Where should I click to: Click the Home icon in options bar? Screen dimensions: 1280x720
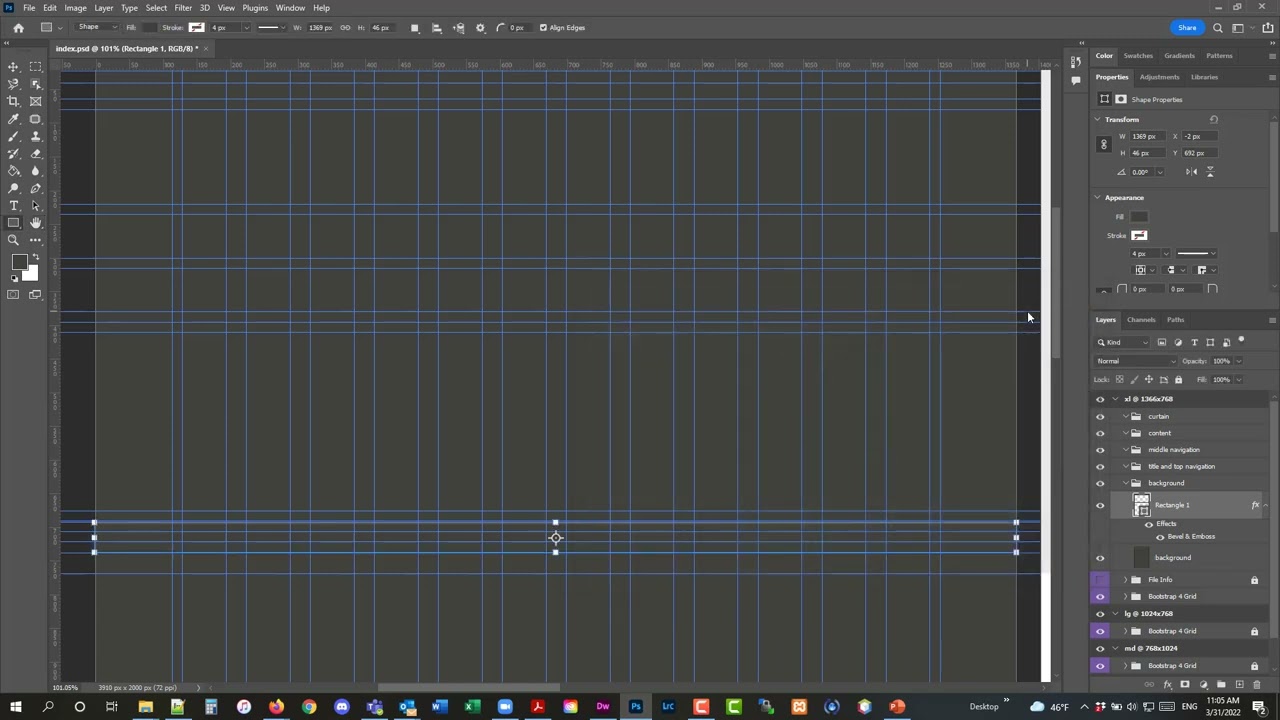[18, 28]
